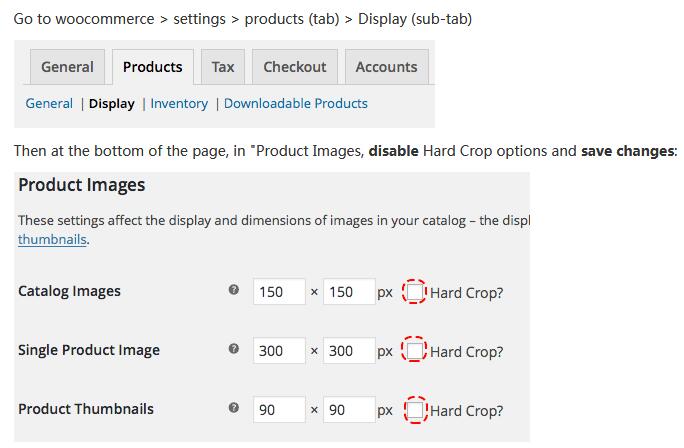Select the Checkout tab
The height and width of the screenshot is (448, 684).
[x=295, y=67]
